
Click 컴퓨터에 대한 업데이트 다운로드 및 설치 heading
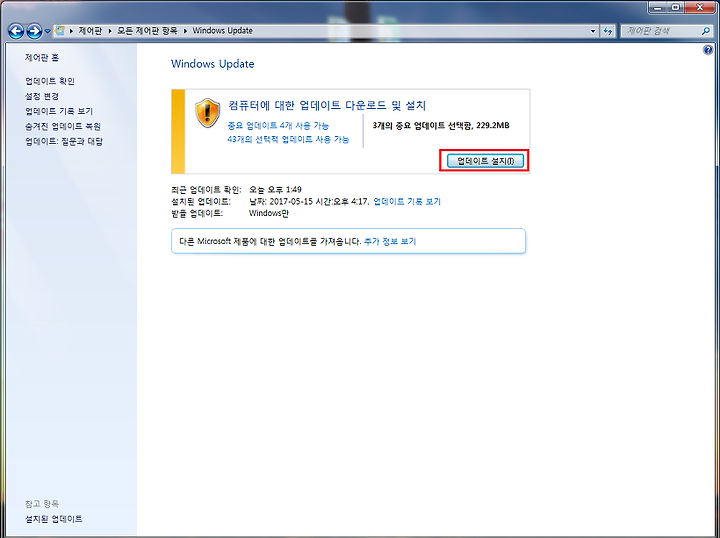[x=327, y=106]
